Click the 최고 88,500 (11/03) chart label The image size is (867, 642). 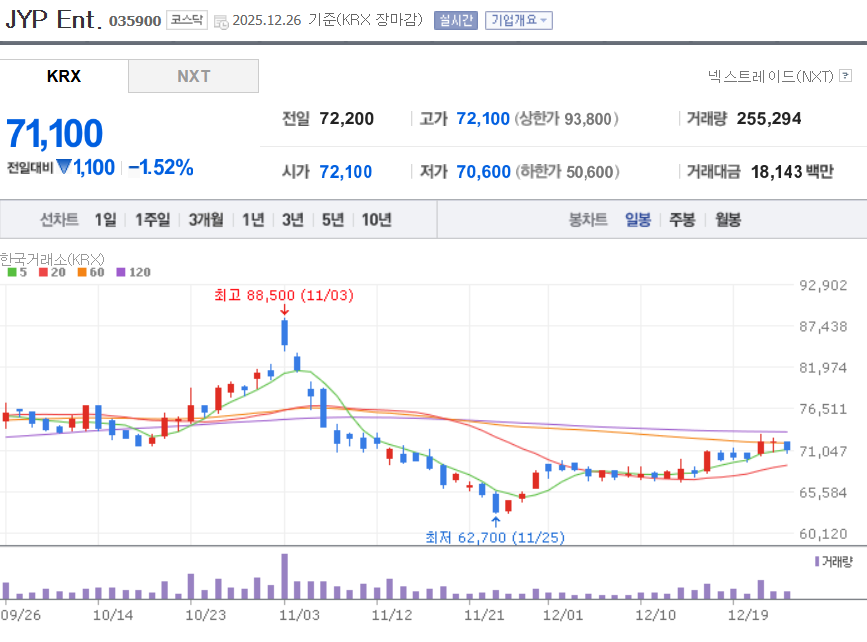[x=284, y=295]
